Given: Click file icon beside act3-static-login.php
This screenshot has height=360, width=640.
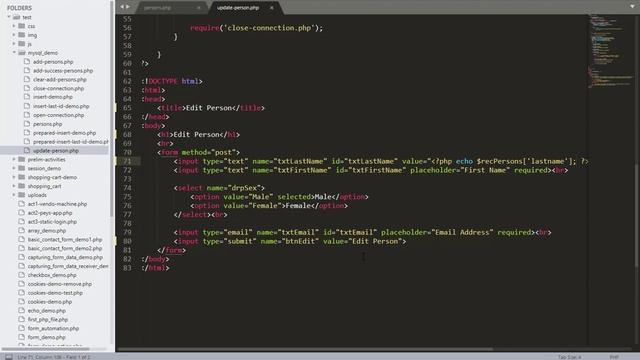Looking at the screenshot, I should (x=22, y=222).
